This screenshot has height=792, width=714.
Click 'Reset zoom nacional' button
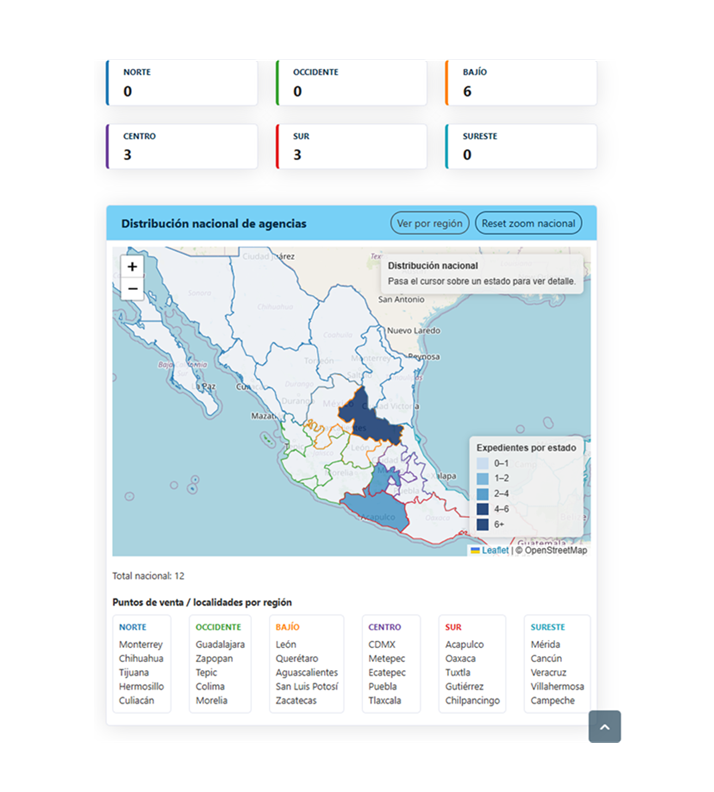(528, 223)
